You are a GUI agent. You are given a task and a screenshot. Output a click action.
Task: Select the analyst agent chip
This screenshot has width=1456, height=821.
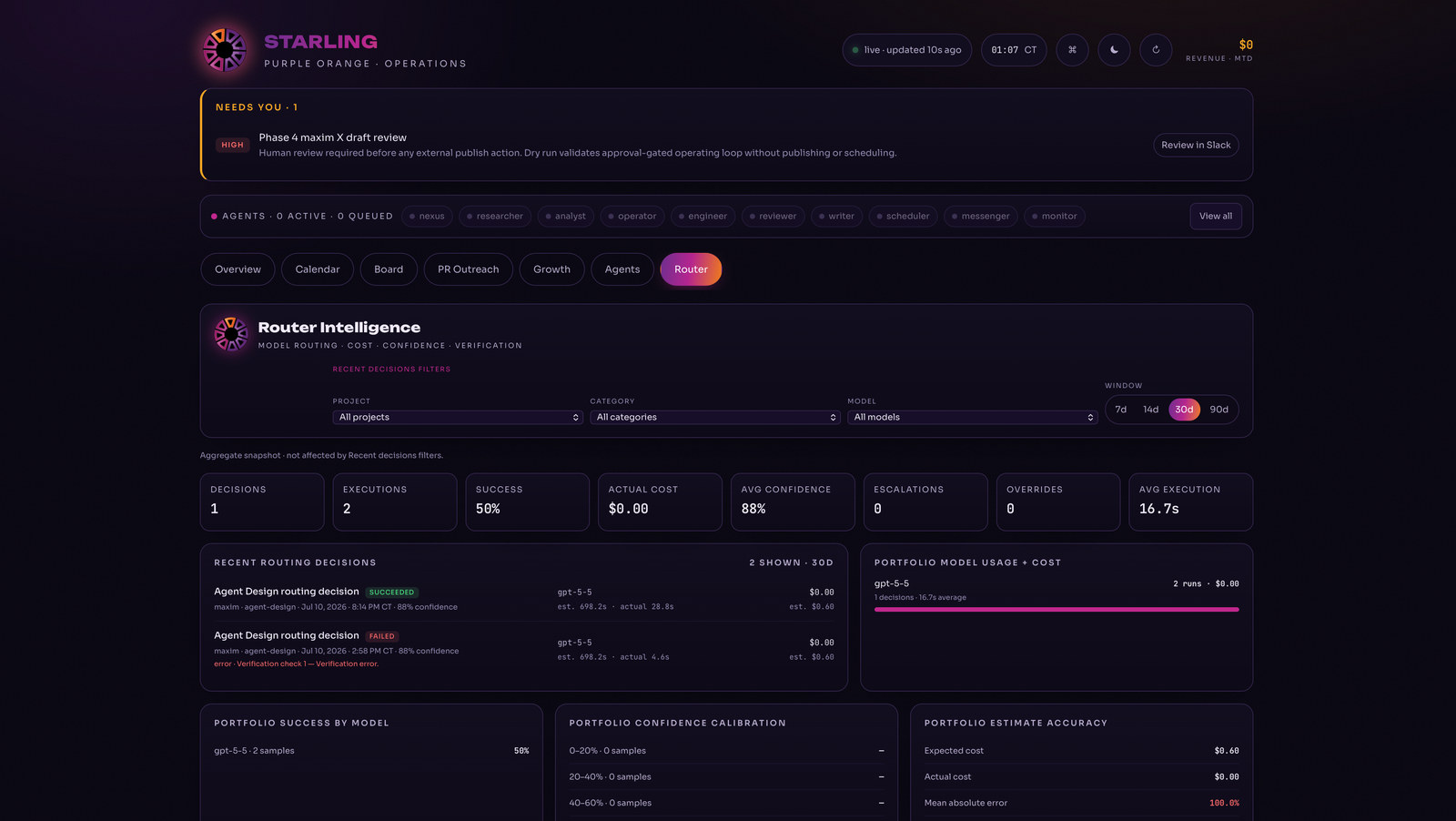coord(565,217)
